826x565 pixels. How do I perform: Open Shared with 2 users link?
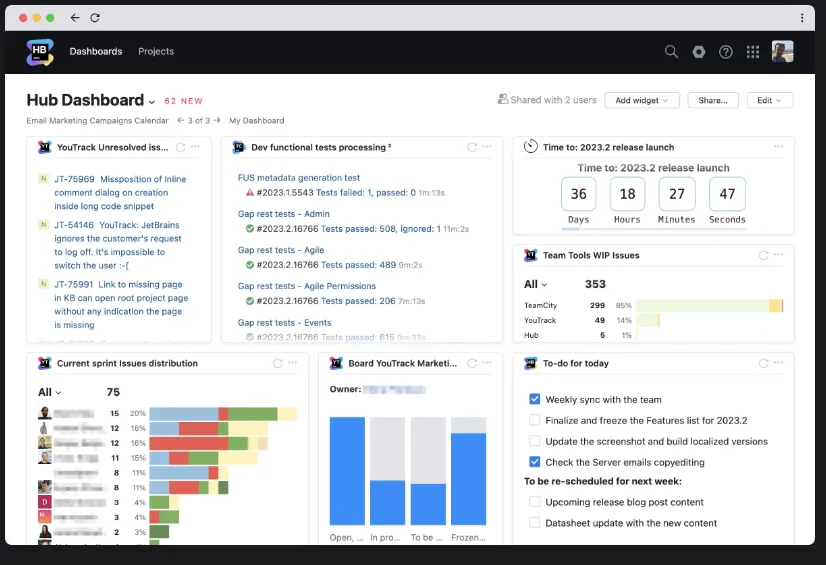tap(547, 100)
